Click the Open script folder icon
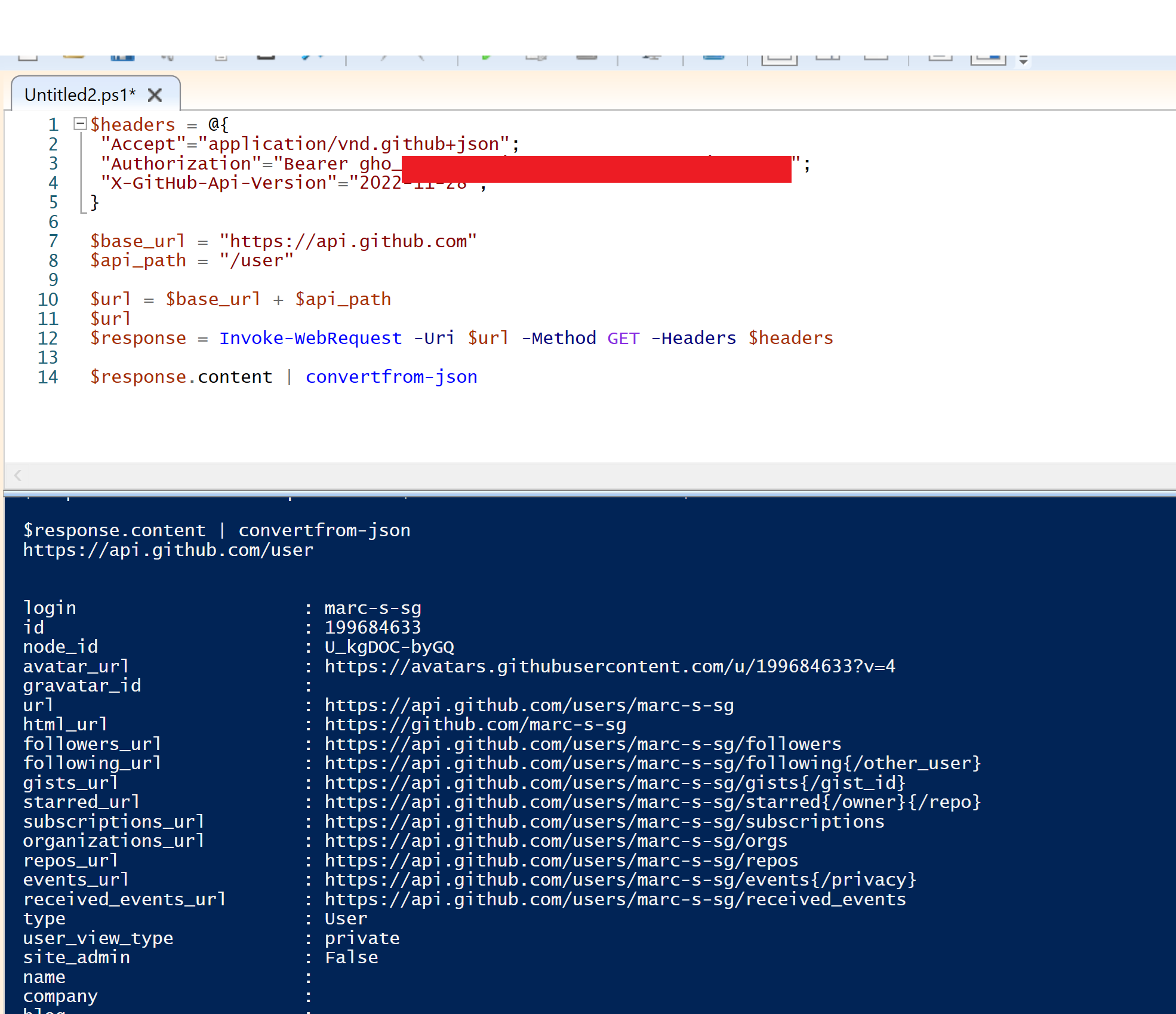Image resolution: width=1176 pixels, height=1014 pixels. pyautogui.click(x=73, y=57)
